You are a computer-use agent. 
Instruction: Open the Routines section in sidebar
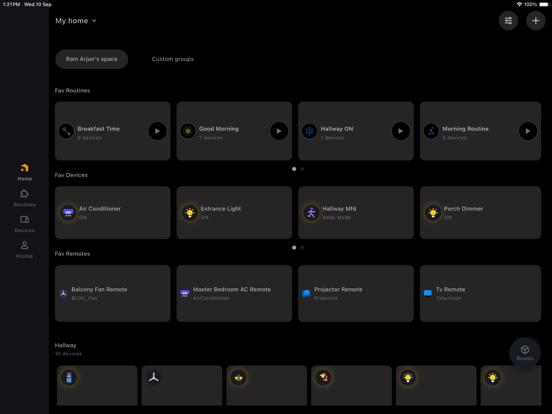pyautogui.click(x=24, y=198)
